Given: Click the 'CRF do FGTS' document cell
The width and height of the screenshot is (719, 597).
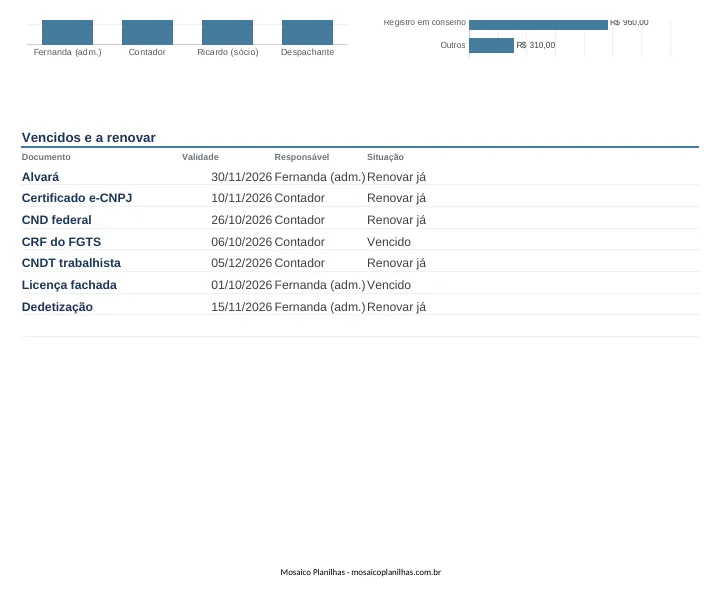Looking at the screenshot, I should pyautogui.click(x=61, y=242).
